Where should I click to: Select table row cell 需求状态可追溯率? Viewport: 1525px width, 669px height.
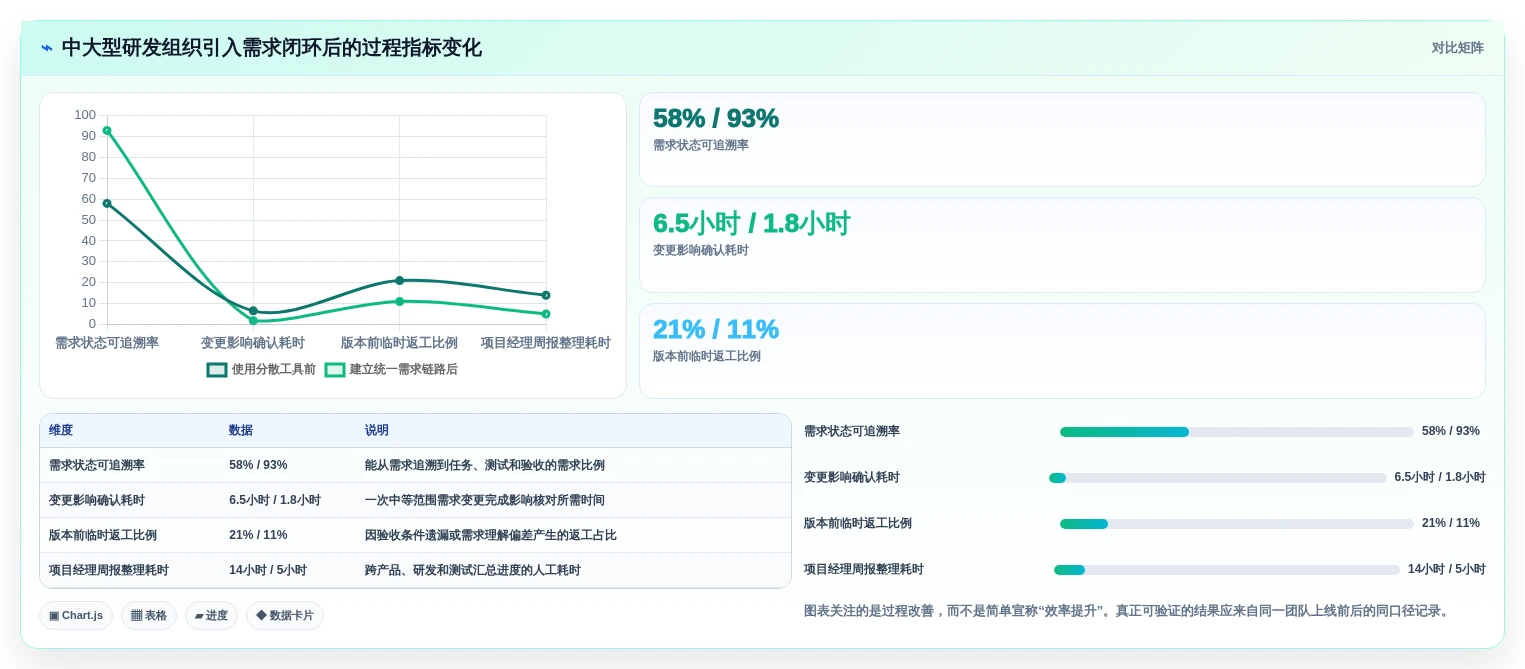coord(97,466)
